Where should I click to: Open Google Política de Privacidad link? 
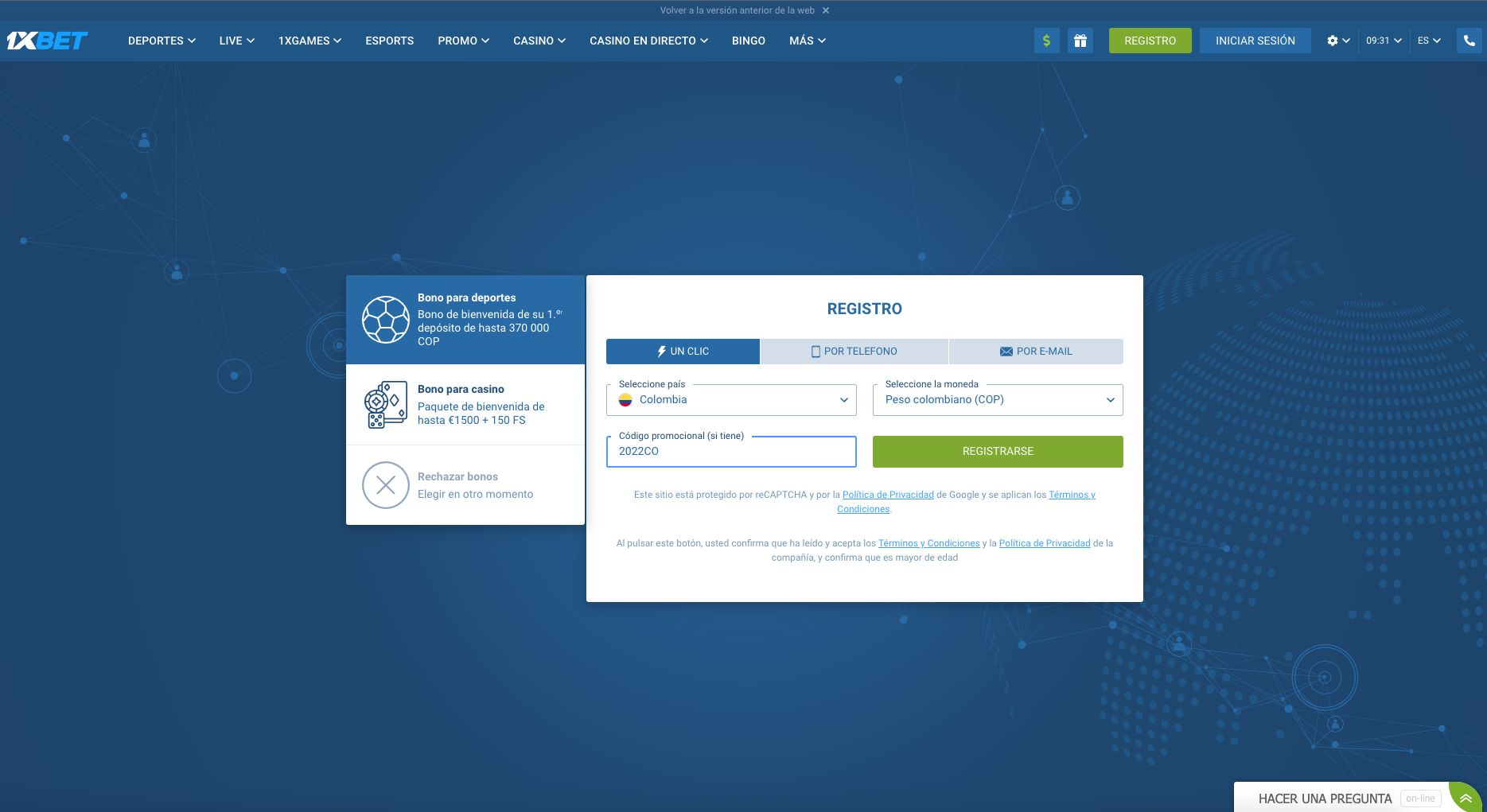[888, 495]
